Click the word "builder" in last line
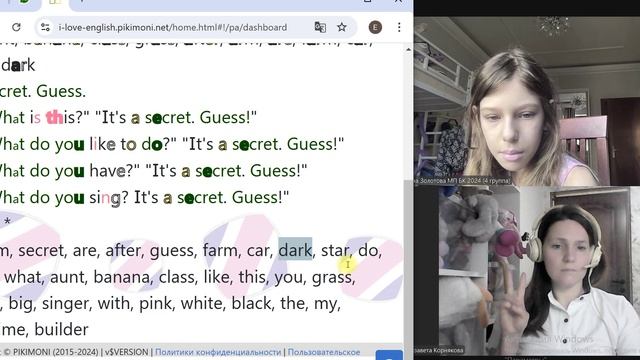This screenshot has width=640, height=360. (x=61, y=330)
